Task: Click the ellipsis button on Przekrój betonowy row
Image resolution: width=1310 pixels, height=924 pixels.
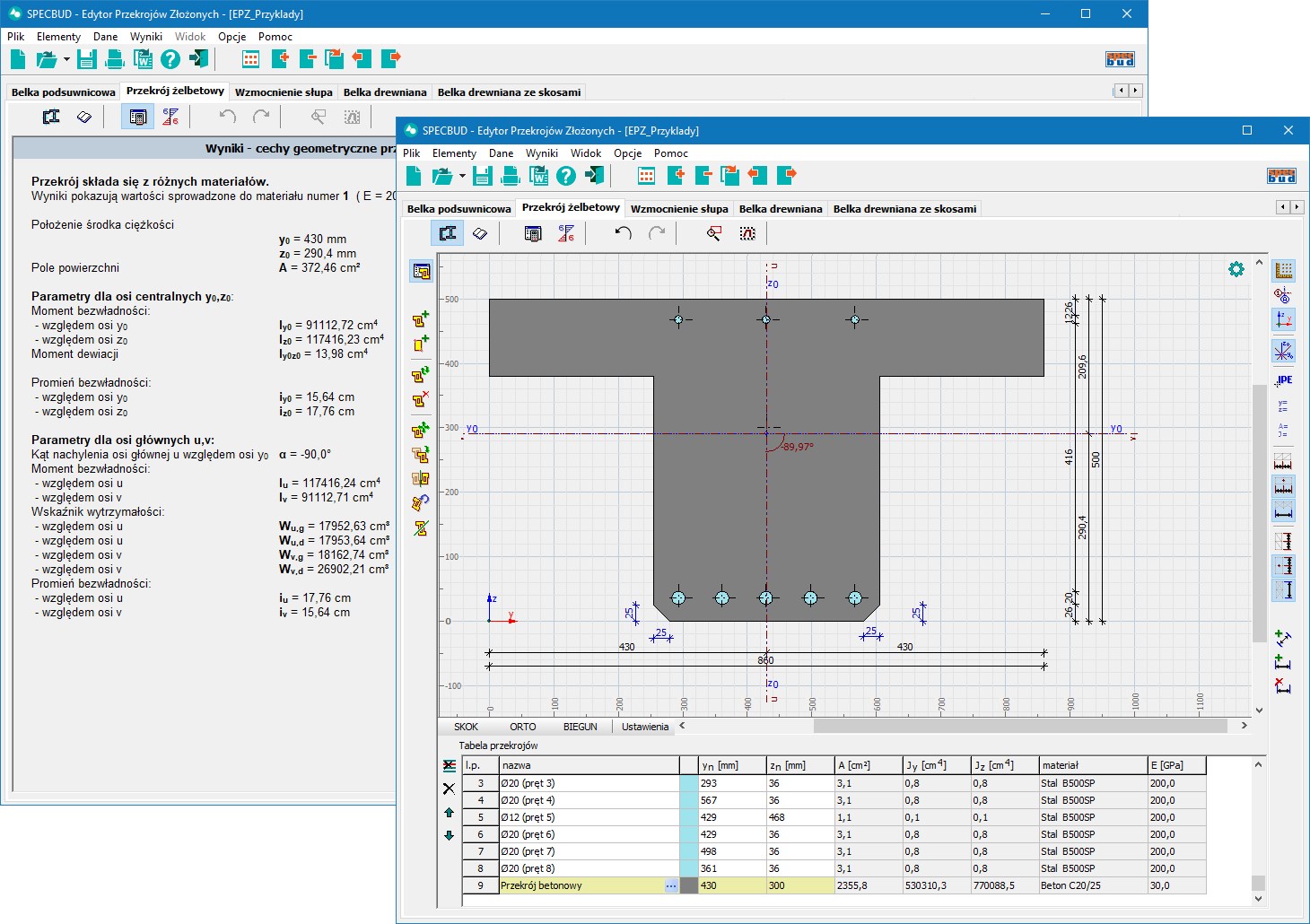Action: [670, 885]
